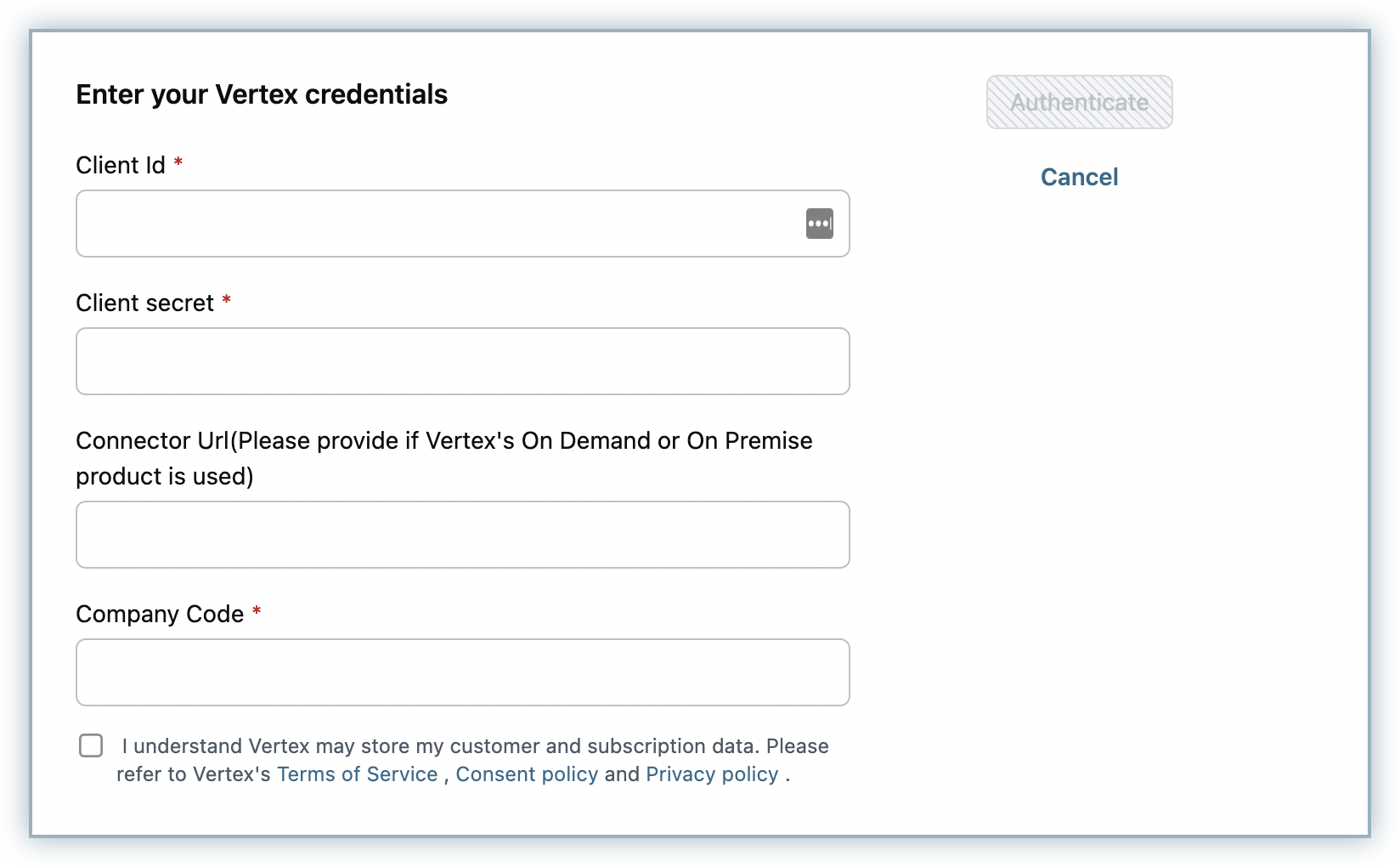Click the required asterisk beside Client secret
The height and width of the screenshot is (867, 1400).
click(227, 300)
